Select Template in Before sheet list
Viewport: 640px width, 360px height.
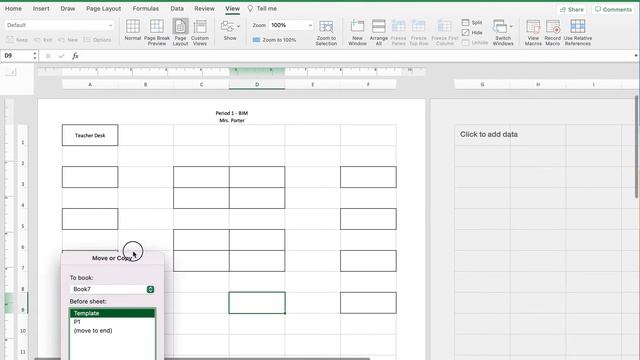point(112,313)
